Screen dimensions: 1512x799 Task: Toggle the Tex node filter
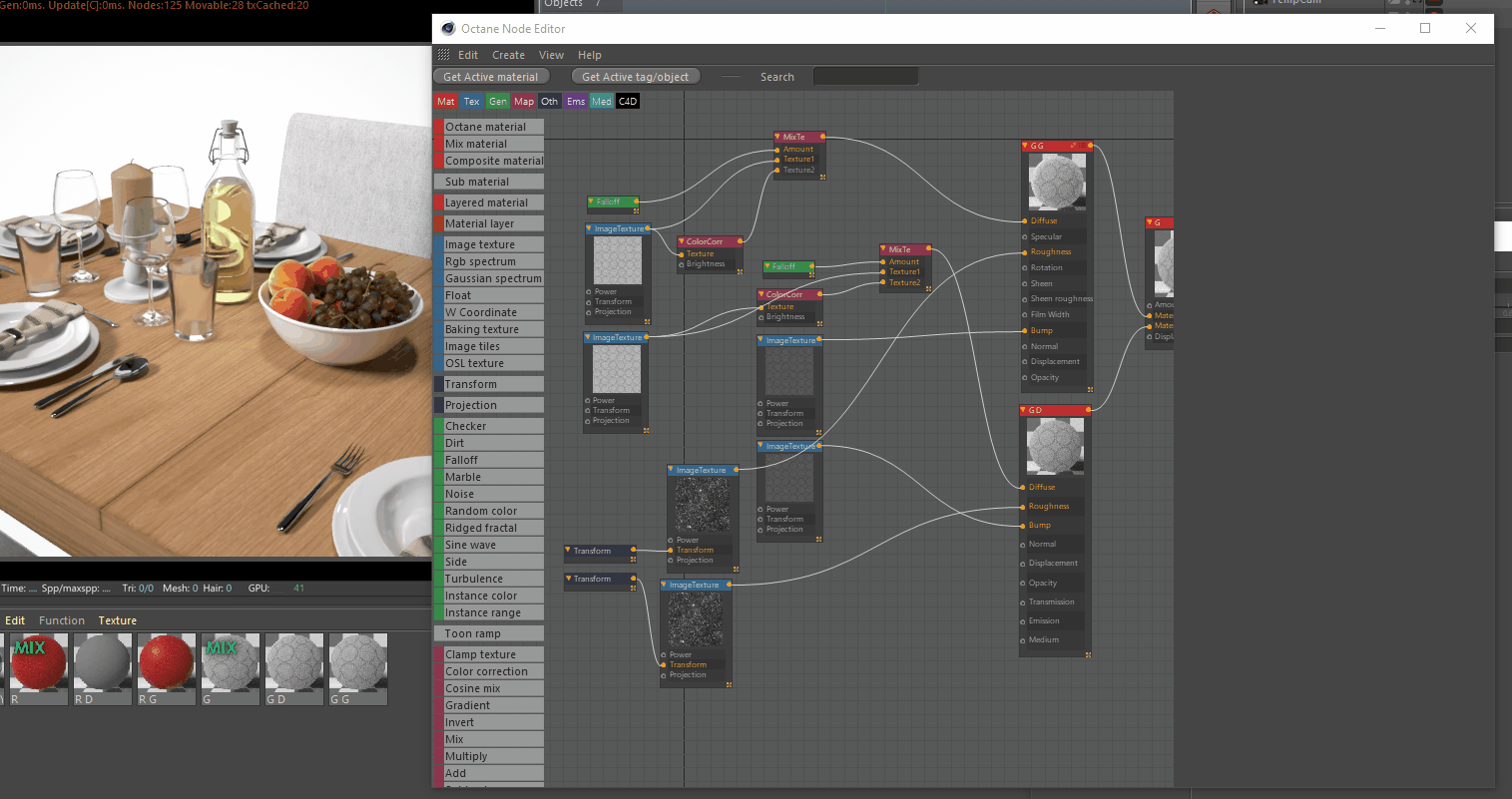(x=472, y=101)
